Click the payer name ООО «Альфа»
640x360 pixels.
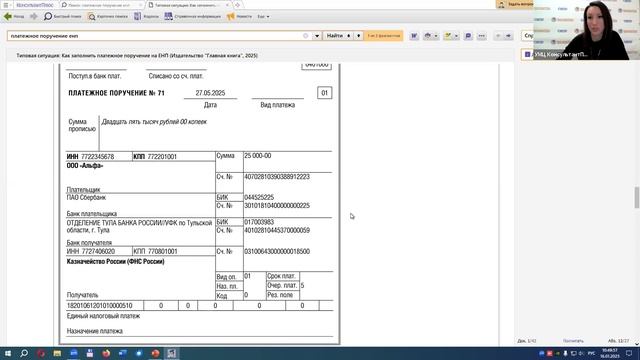tap(85, 166)
